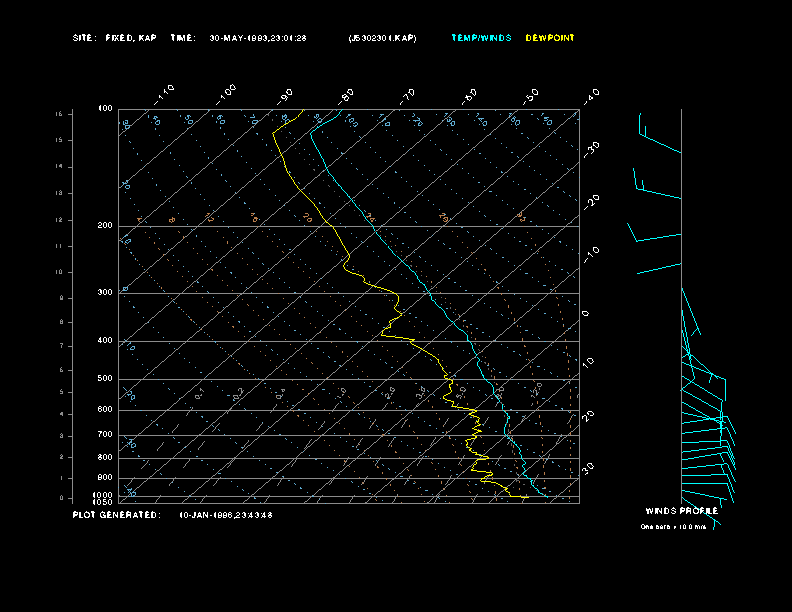Click the WINDS PROFILE caption
The height and width of the screenshot is (612, 792).
[x=681, y=511]
